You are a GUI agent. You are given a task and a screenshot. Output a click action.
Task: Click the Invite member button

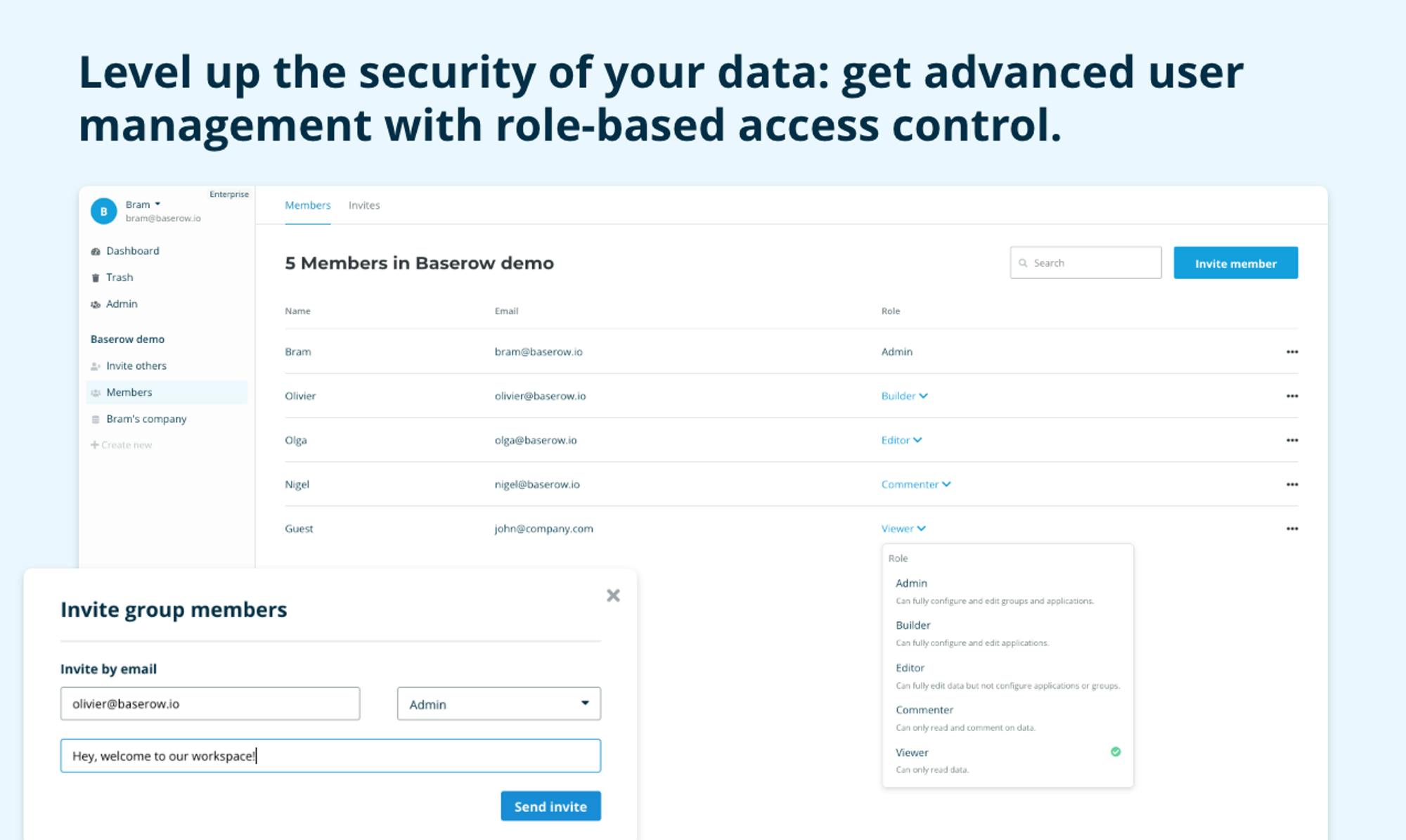coord(1236,263)
